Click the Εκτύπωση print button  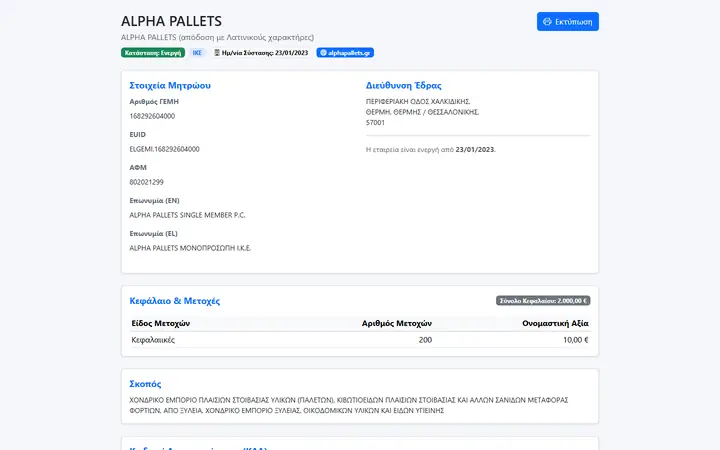tap(568, 22)
